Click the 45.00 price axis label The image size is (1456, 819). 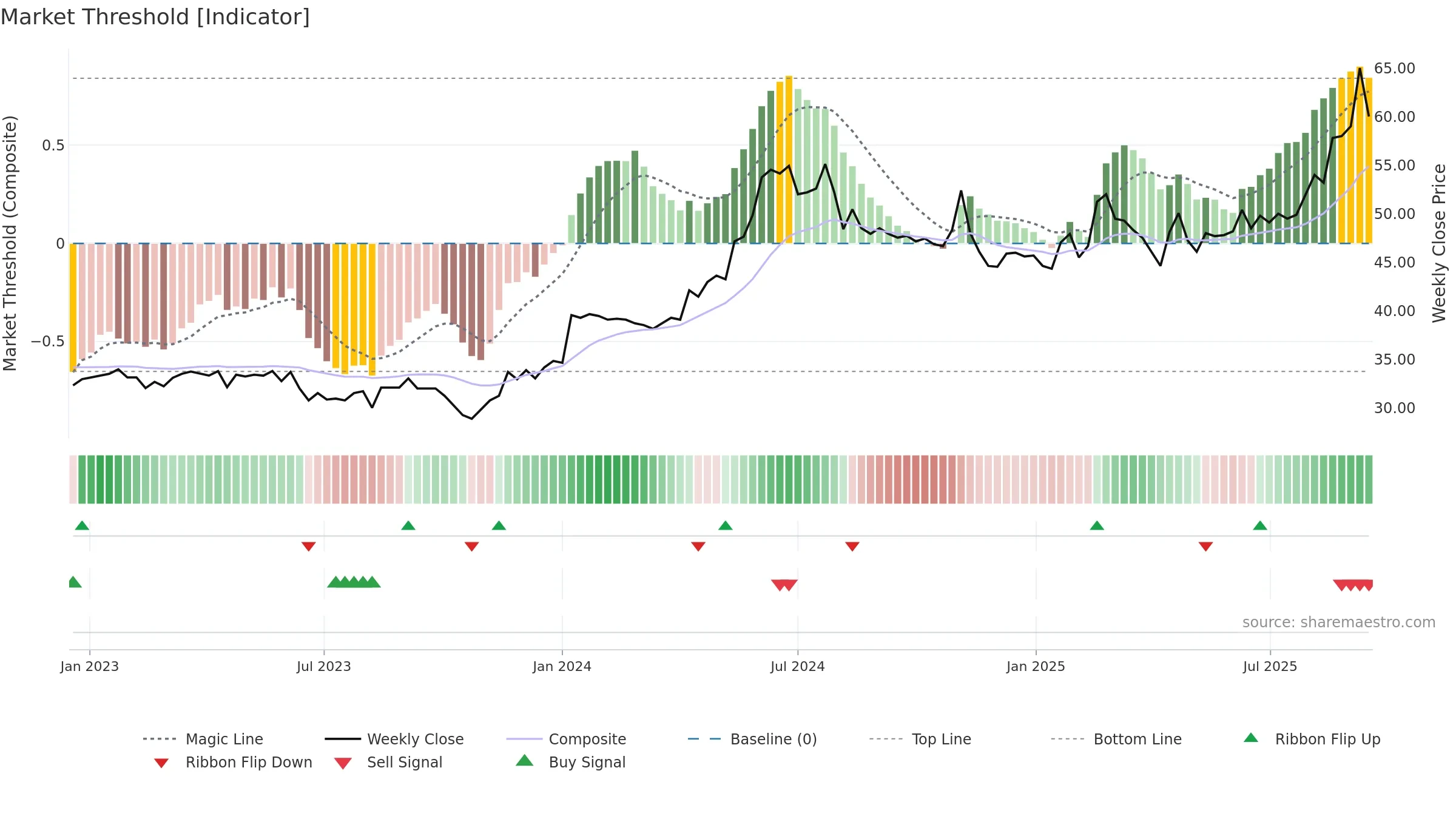[1395, 262]
